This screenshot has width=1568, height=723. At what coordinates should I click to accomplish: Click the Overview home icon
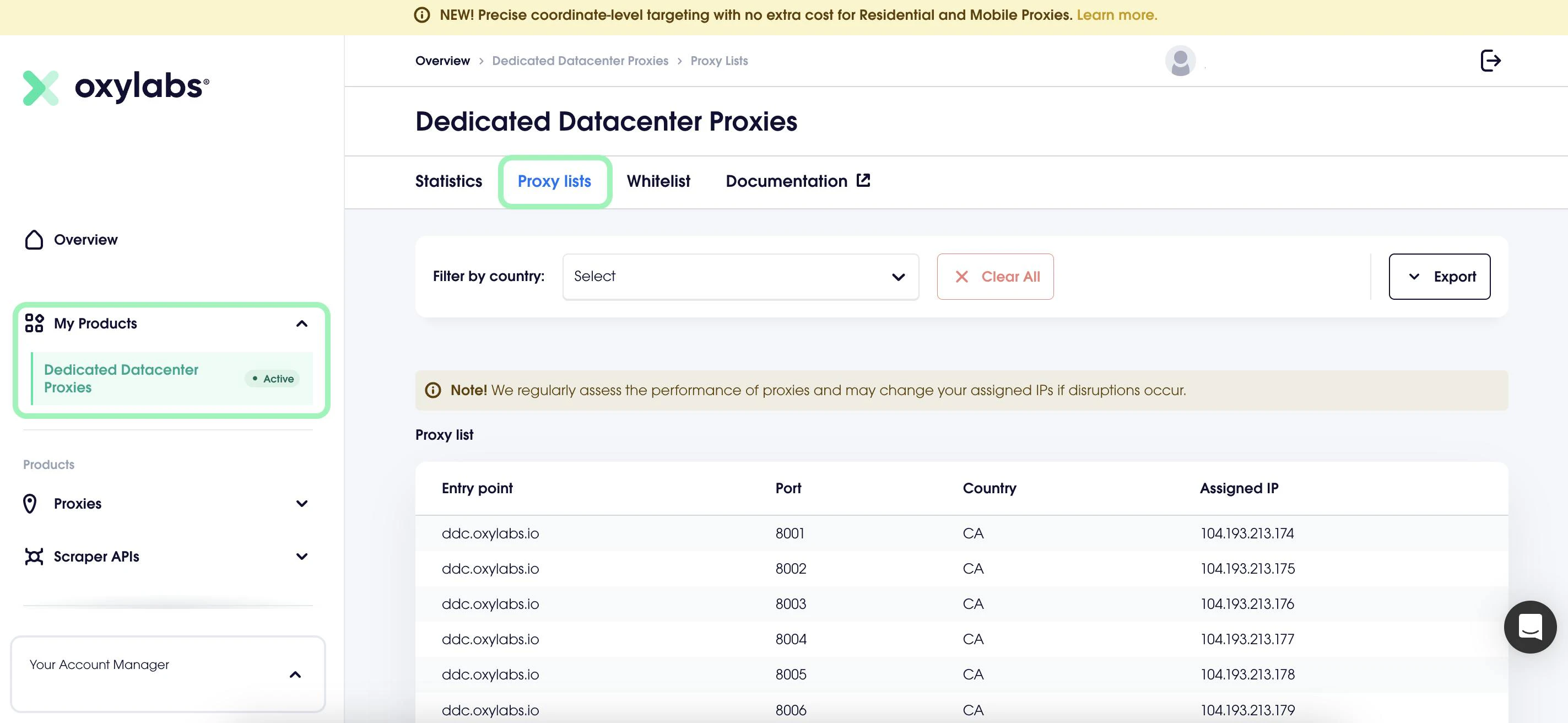[x=34, y=240]
